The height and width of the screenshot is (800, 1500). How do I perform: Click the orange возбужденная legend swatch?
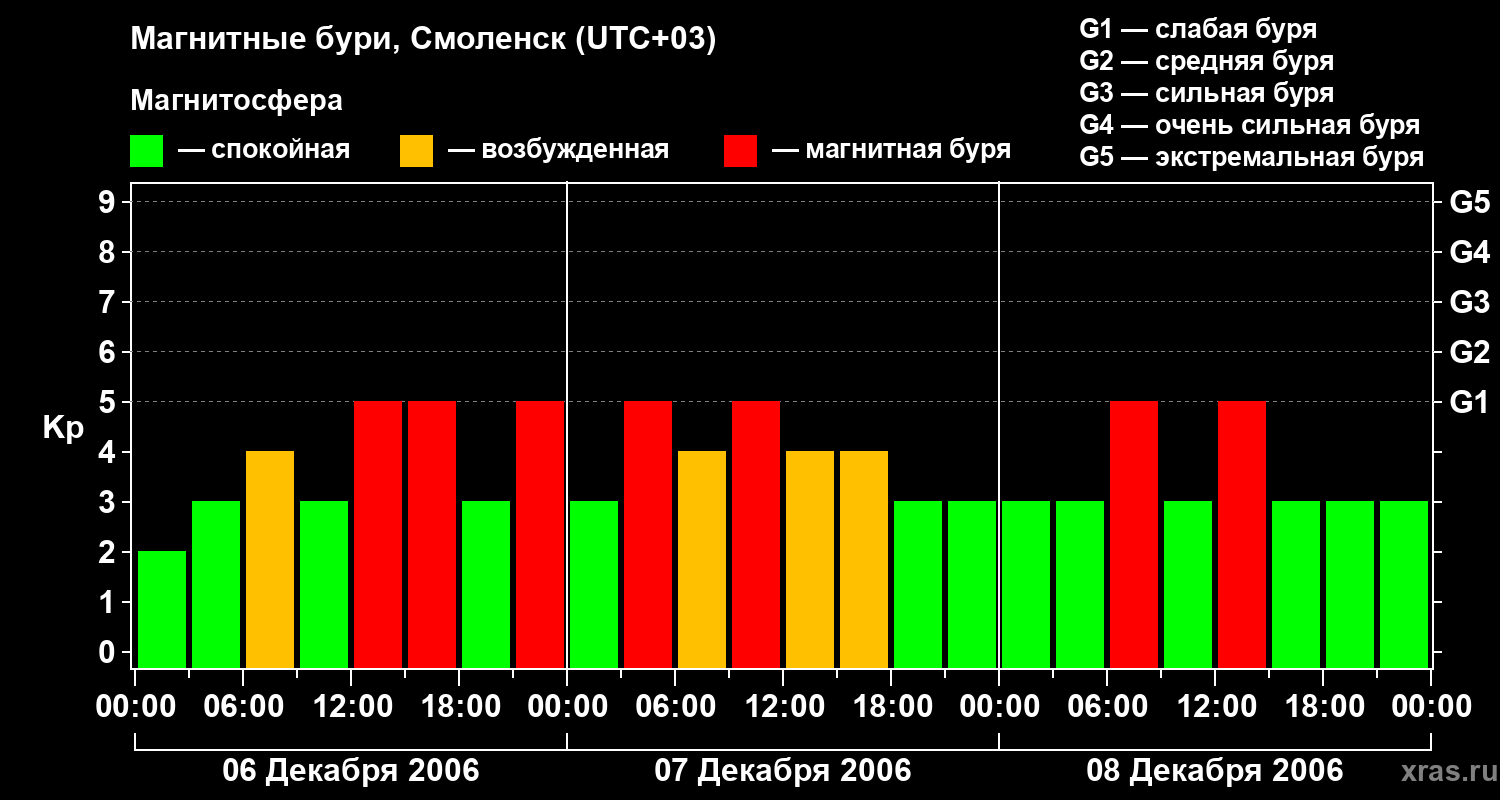pyautogui.click(x=416, y=151)
